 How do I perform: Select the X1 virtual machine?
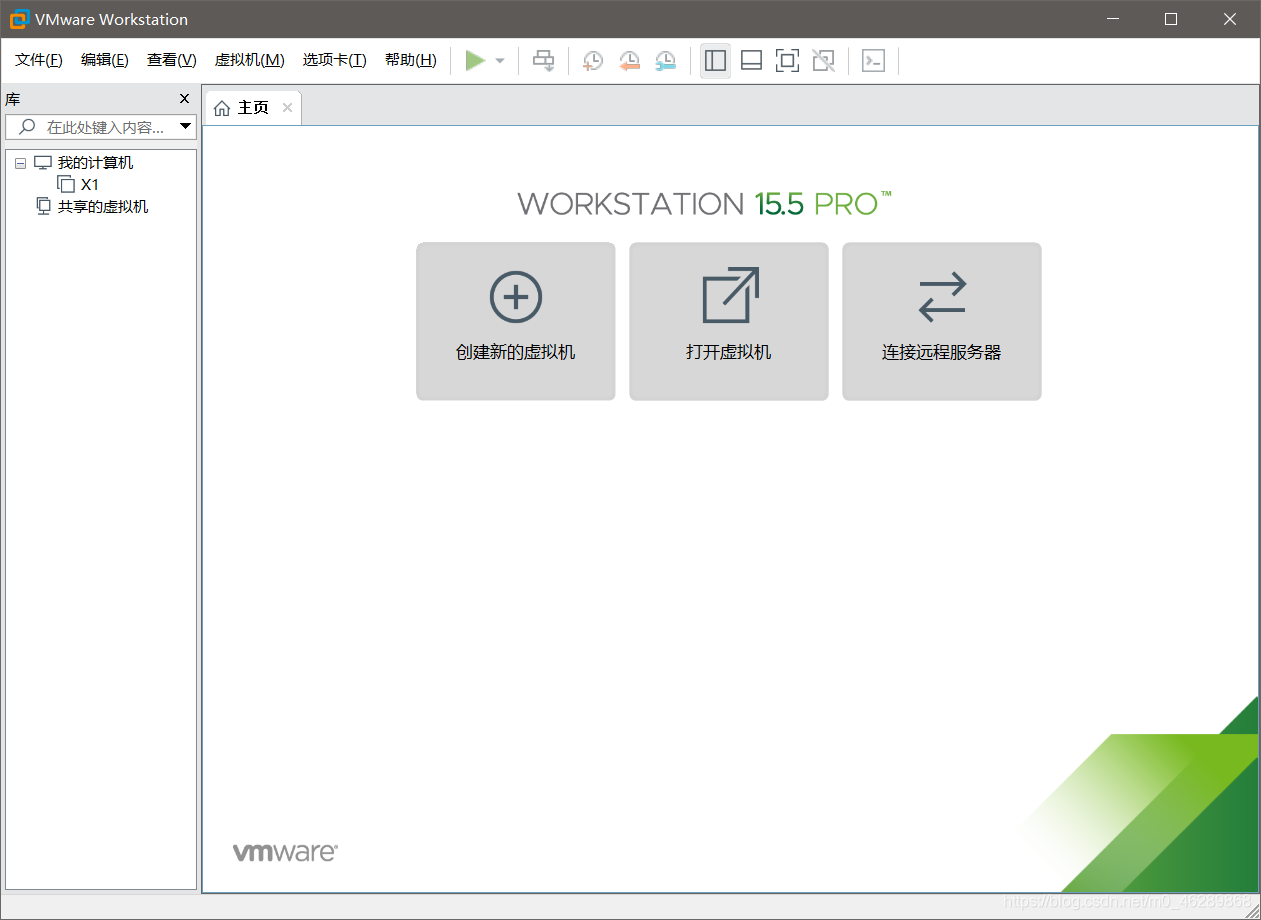click(90, 185)
